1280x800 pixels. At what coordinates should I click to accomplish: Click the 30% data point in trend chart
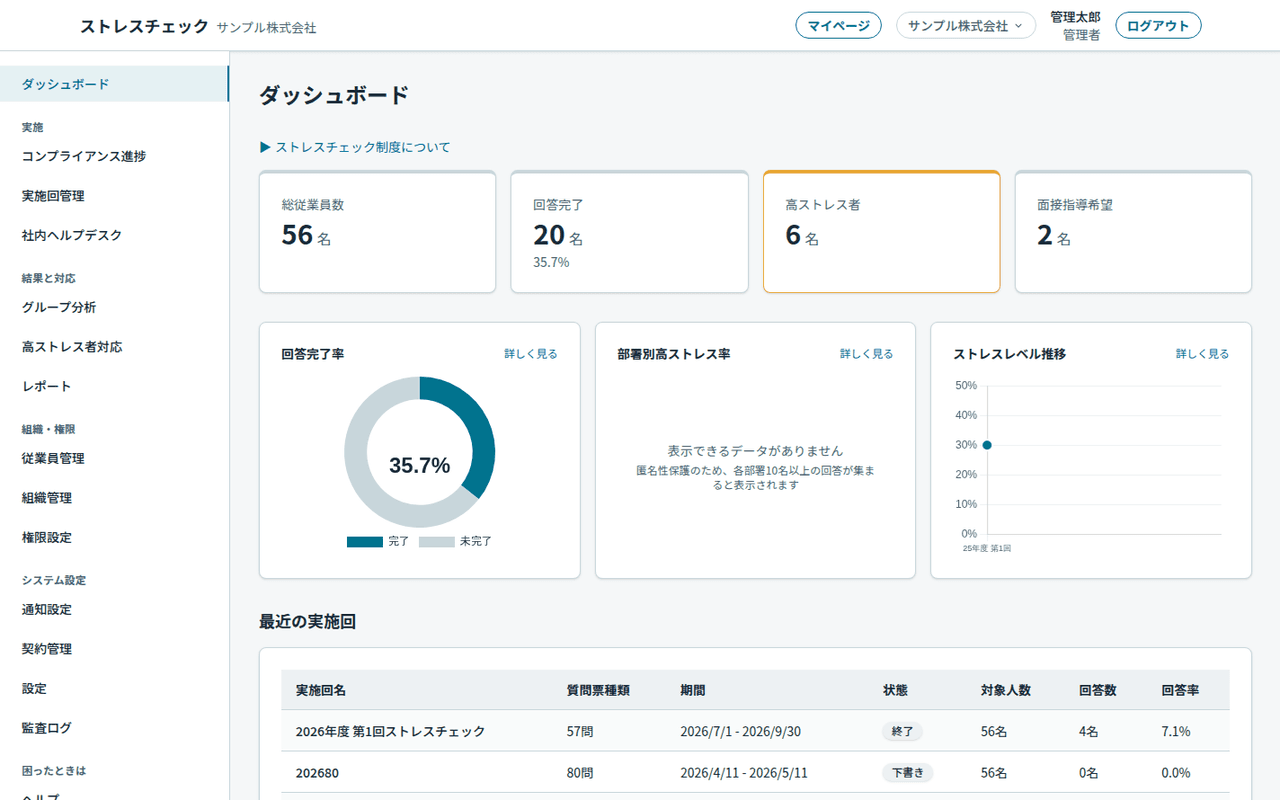[987, 445]
